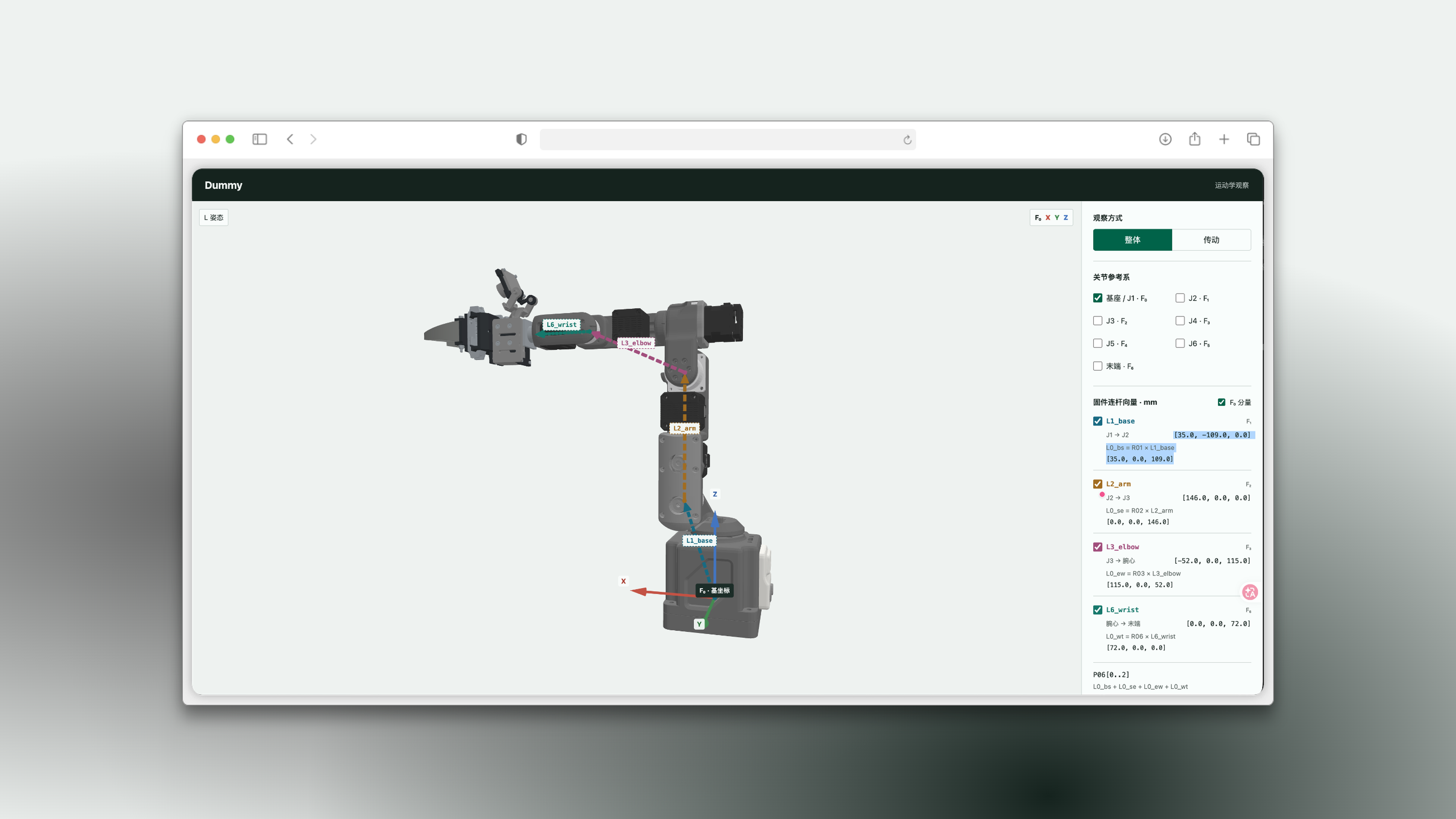
Task: Click the share icon
Action: [x=1194, y=138]
